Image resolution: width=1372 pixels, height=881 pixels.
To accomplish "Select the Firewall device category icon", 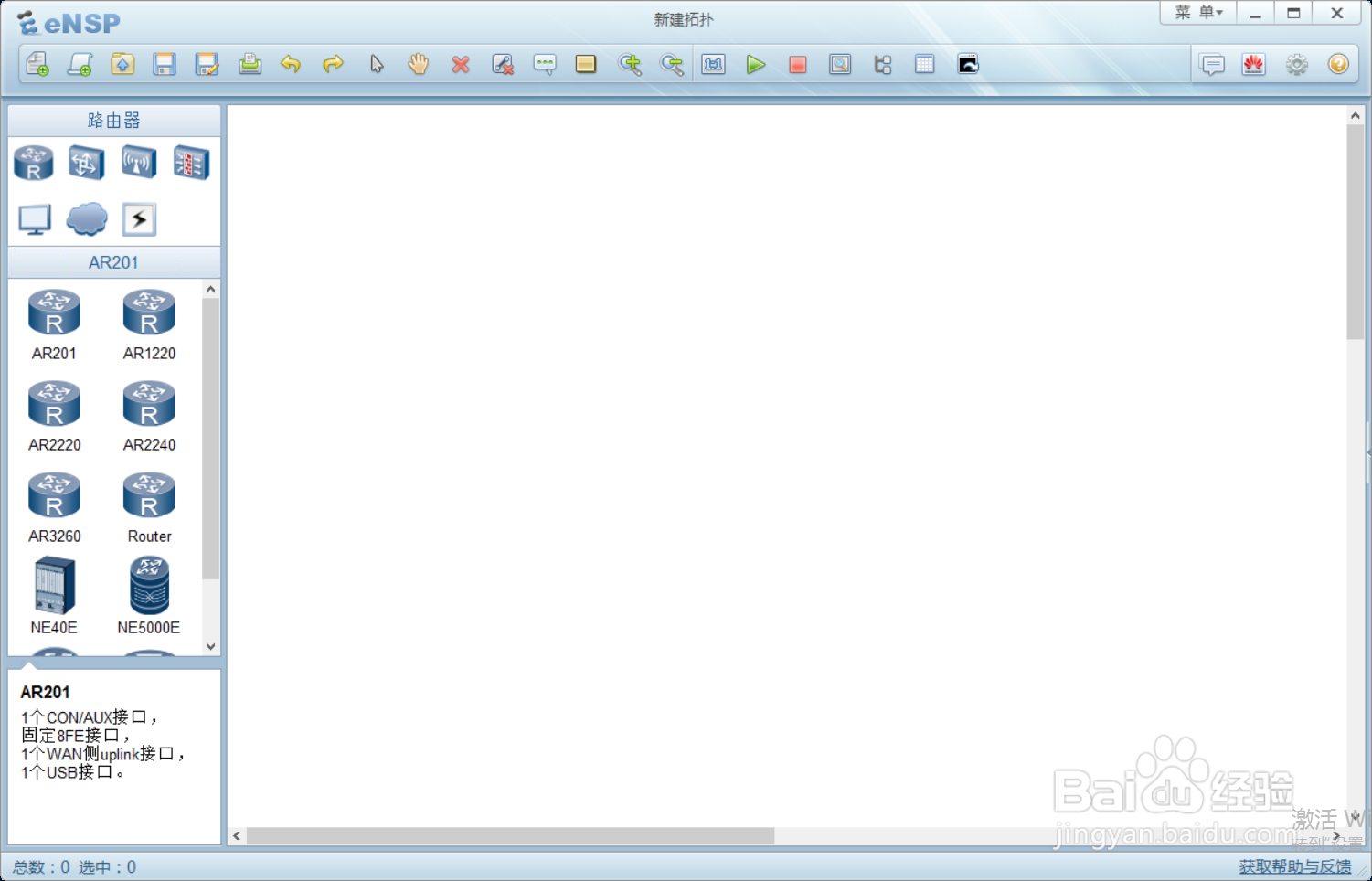I will 192,164.
